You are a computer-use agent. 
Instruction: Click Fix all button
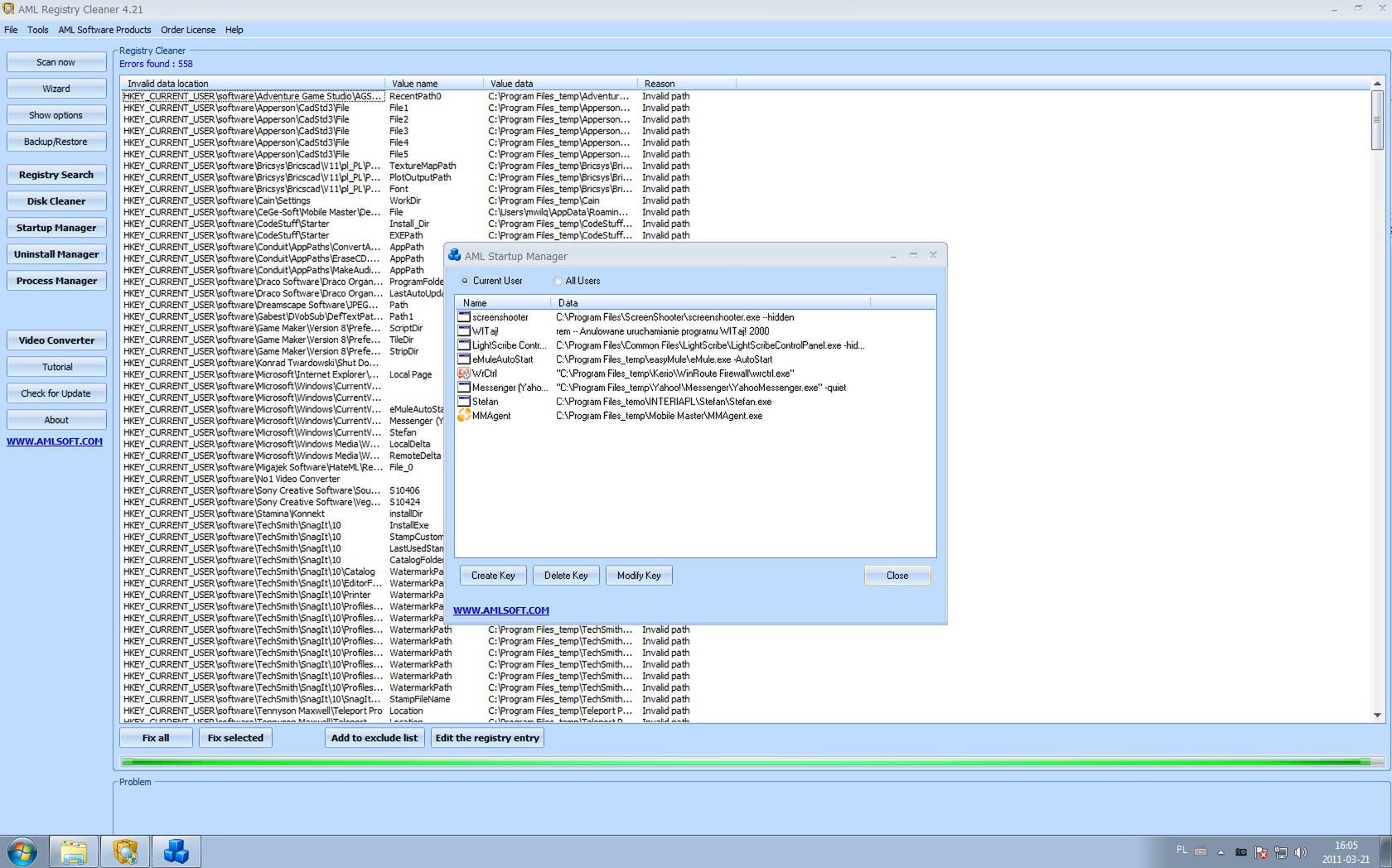[156, 738]
